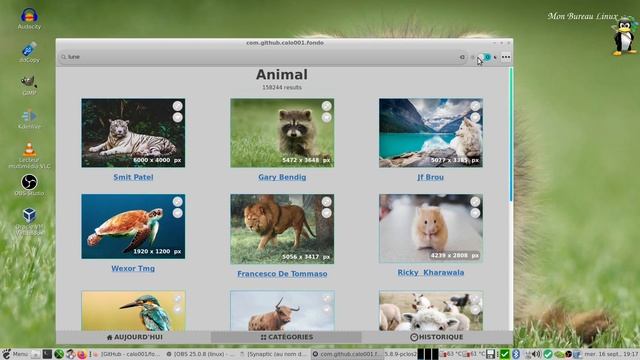Screen dimensions: 640x360
Task: Select the highland cow thumbnail
Action: 282,311
